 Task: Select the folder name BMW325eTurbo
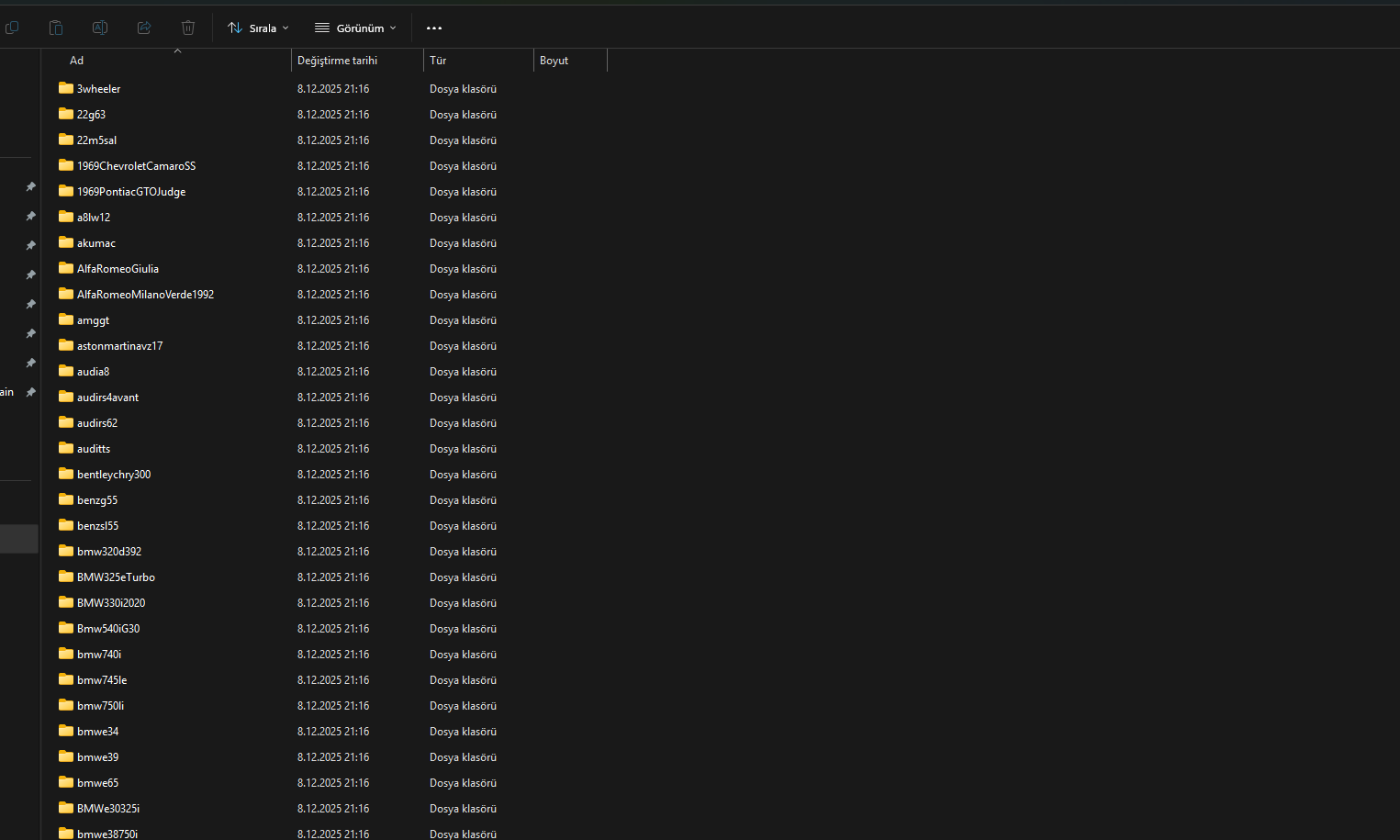pos(116,577)
